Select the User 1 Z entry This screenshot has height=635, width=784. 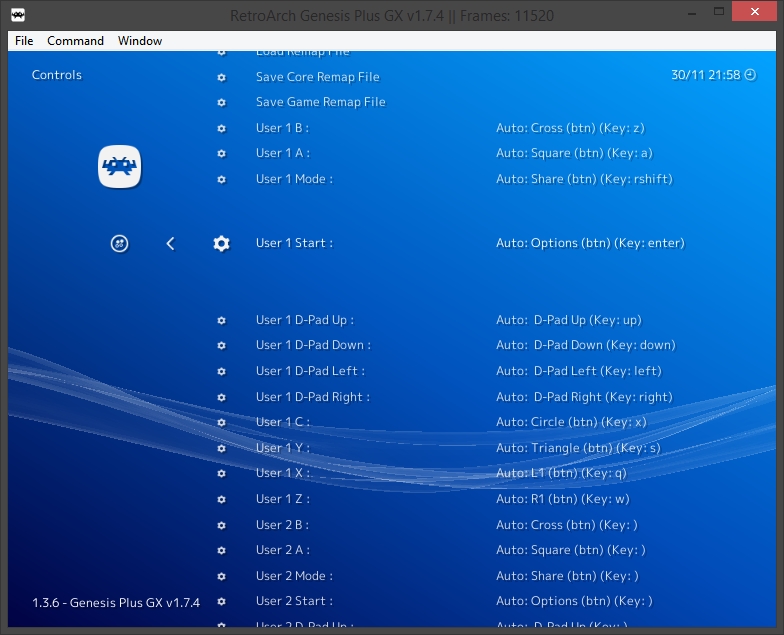click(x=283, y=499)
